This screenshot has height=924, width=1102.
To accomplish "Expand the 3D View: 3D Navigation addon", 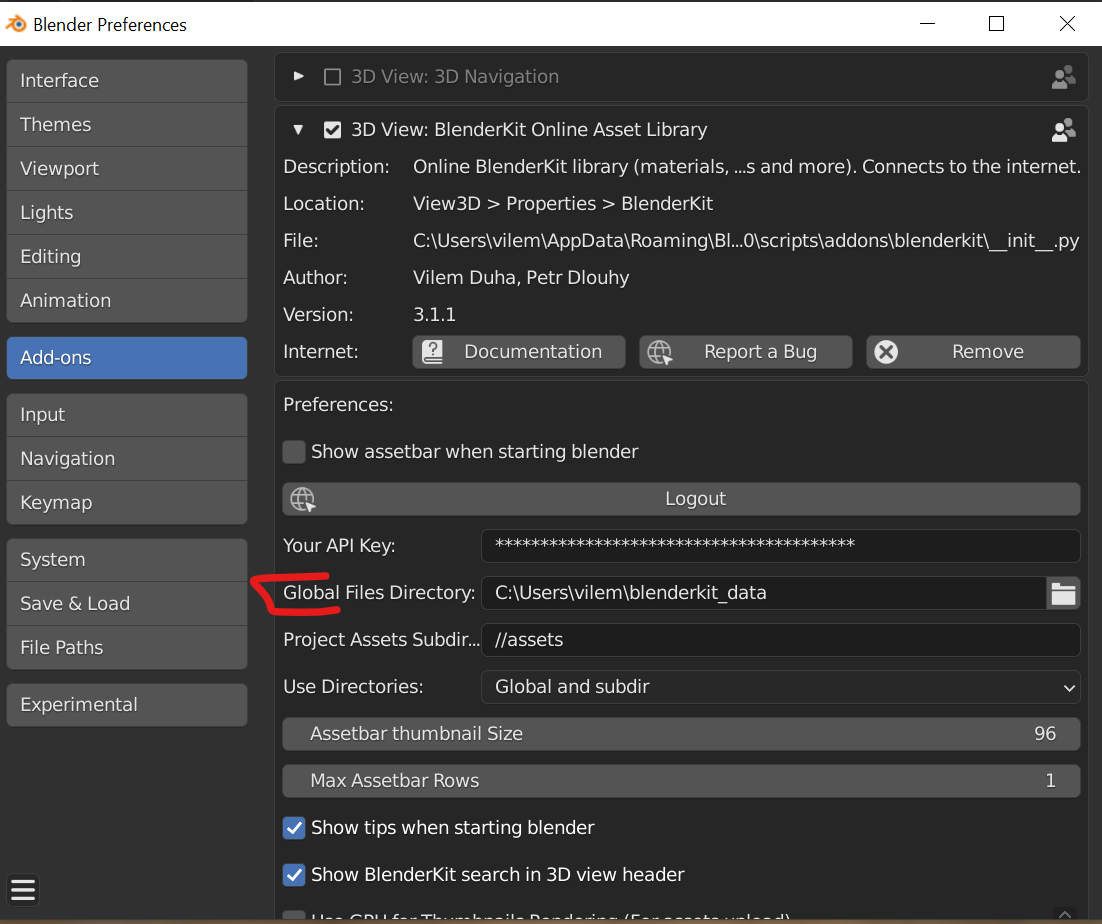I will point(297,76).
